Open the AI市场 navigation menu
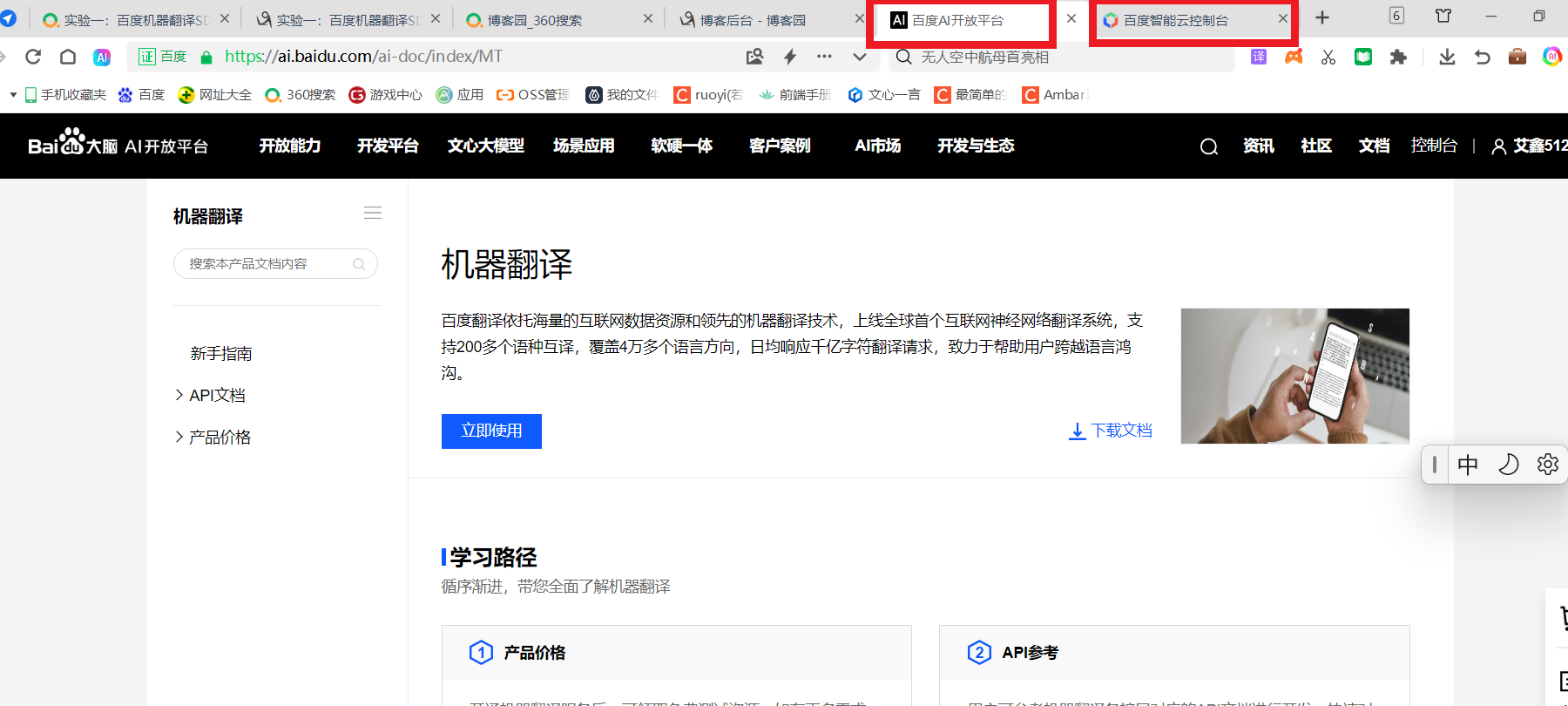The image size is (1568, 706). (x=878, y=146)
